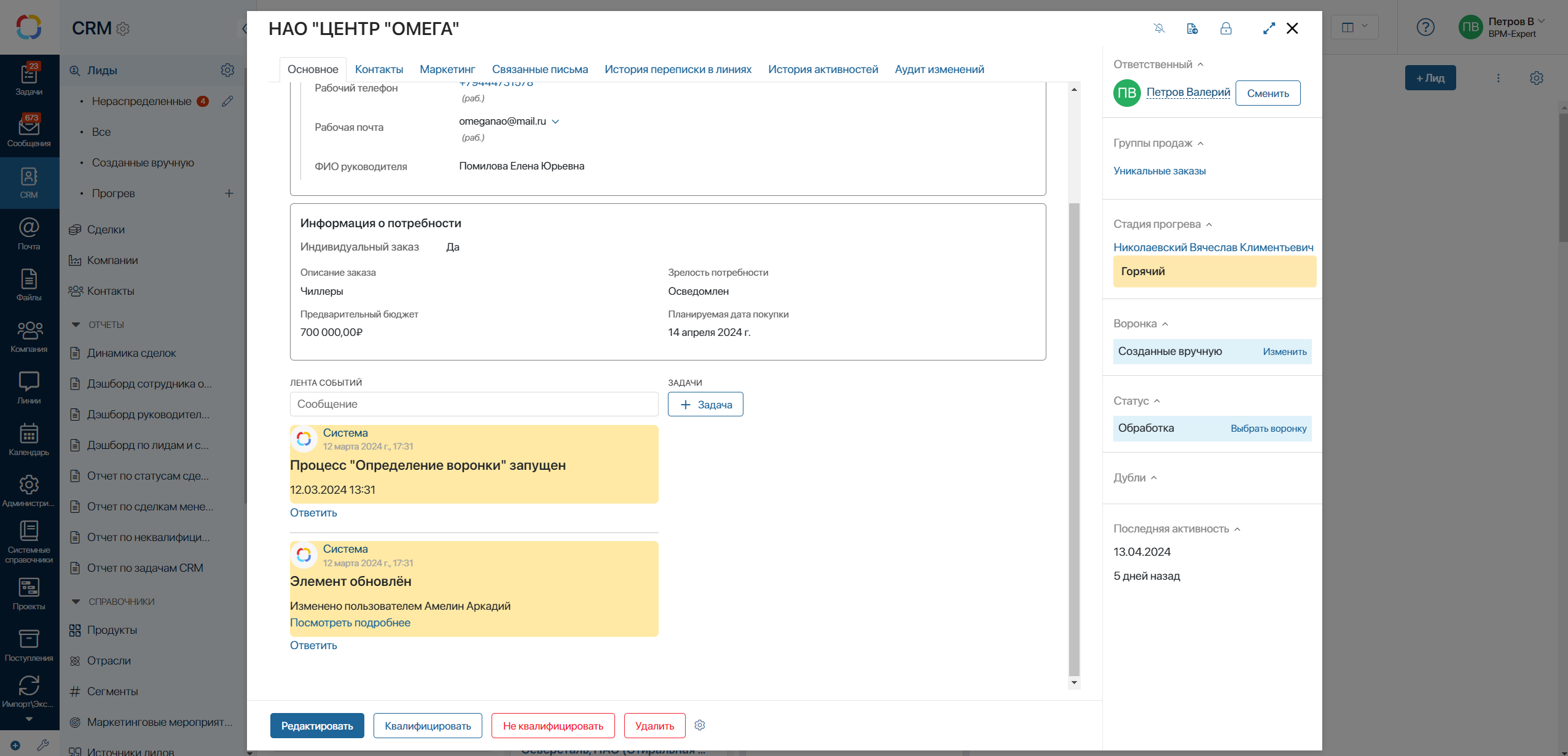Click pencil icon next to Нераспределенные
This screenshot has height=756, width=1568.
[x=227, y=101]
